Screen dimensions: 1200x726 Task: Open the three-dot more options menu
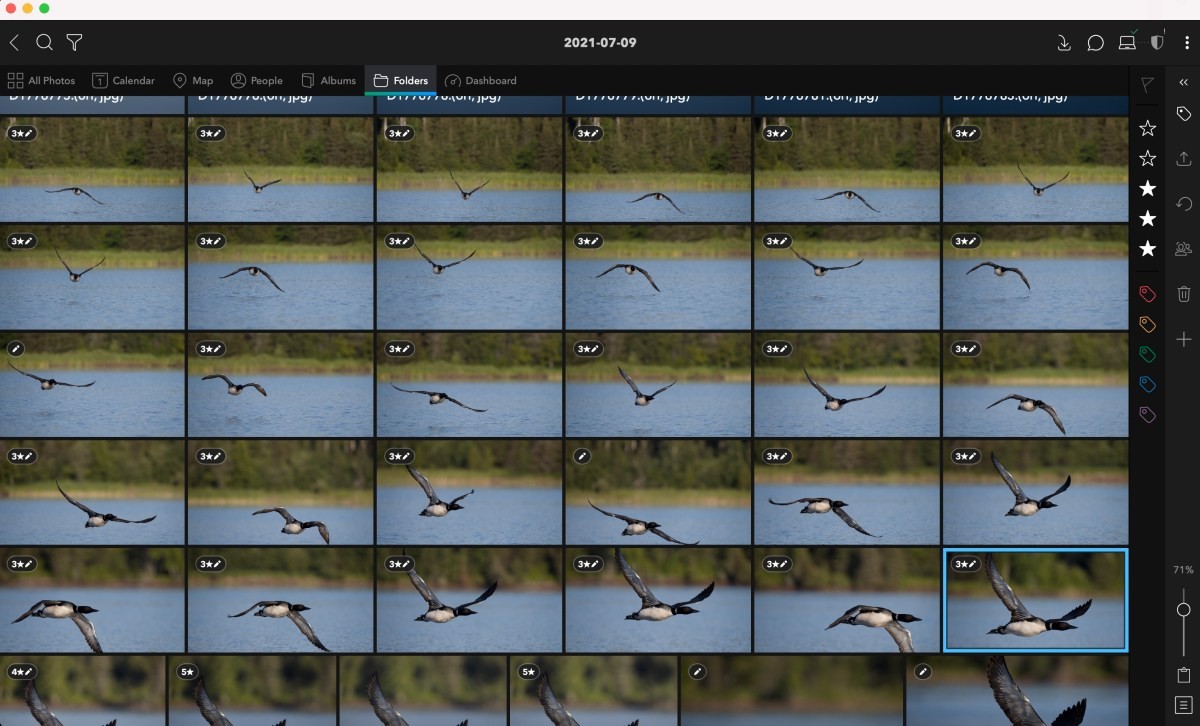click(x=1187, y=43)
